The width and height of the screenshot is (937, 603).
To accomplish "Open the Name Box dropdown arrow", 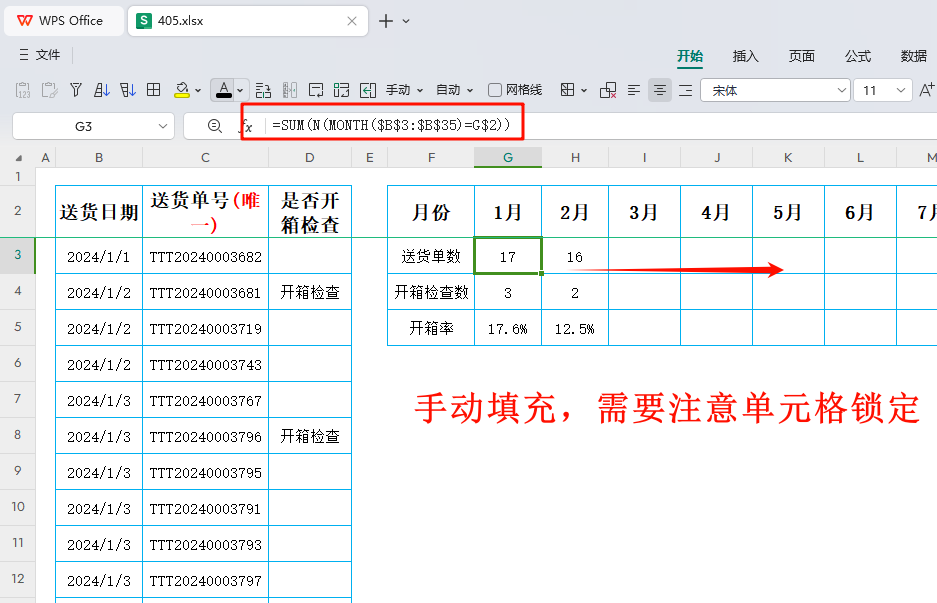I will 163,126.
